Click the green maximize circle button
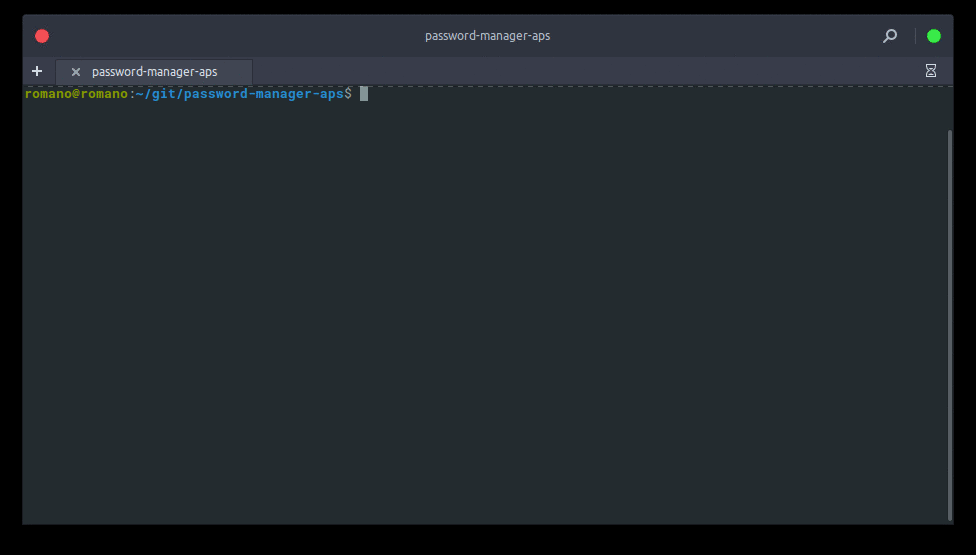Viewport: 976px width, 555px height. pyautogui.click(x=934, y=36)
